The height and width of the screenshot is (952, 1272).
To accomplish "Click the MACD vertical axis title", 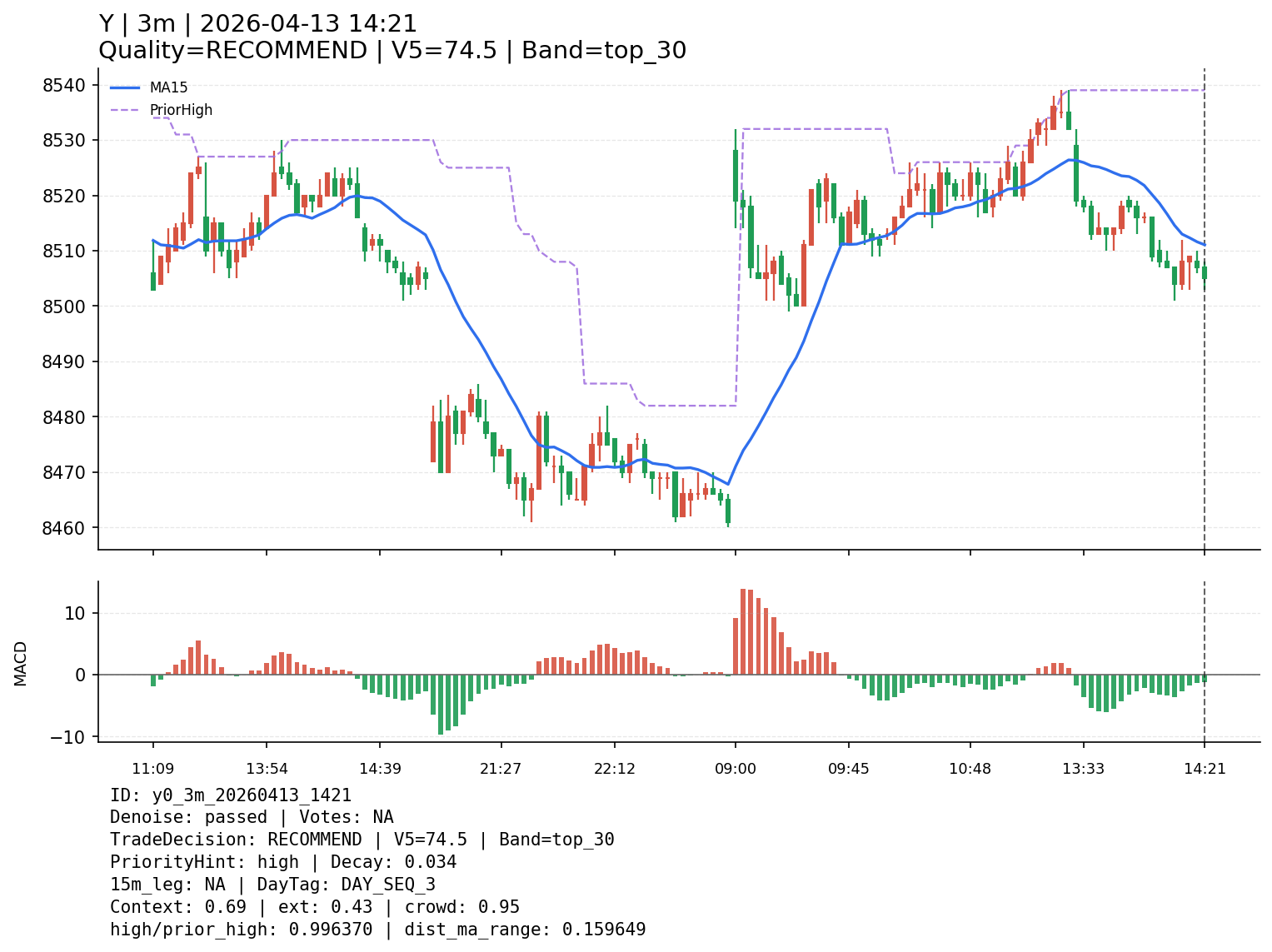I will pyautogui.click(x=21, y=663).
